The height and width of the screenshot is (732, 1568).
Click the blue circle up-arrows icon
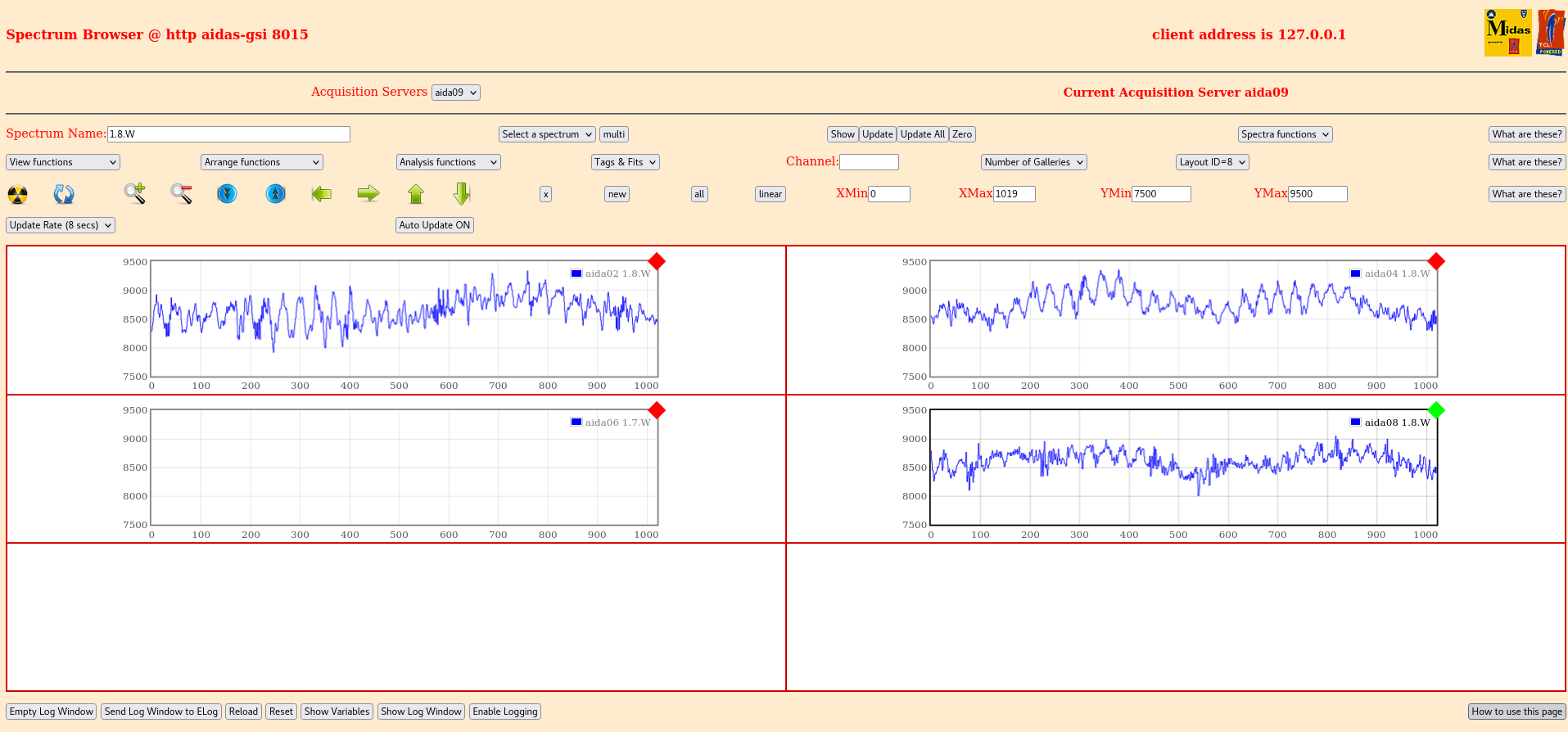[276, 194]
